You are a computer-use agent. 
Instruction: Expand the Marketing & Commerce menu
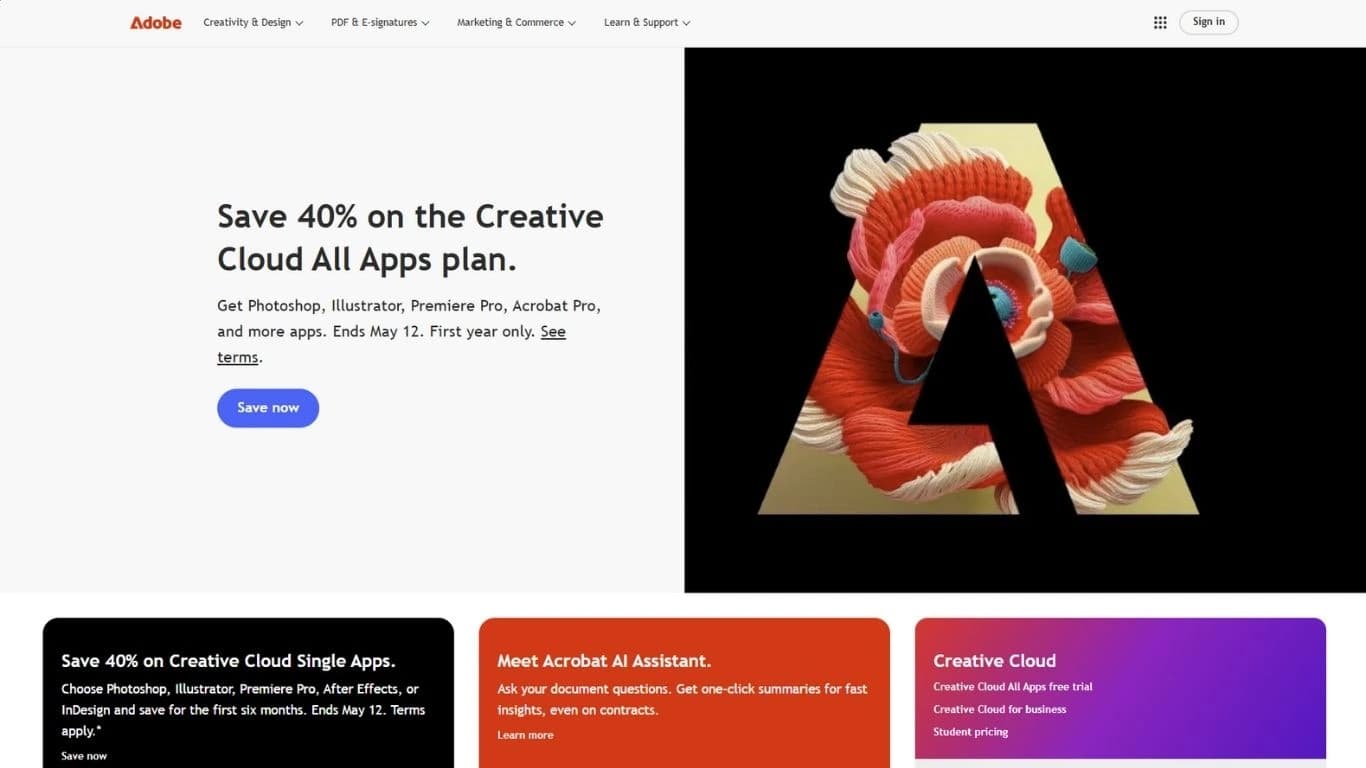(516, 22)
